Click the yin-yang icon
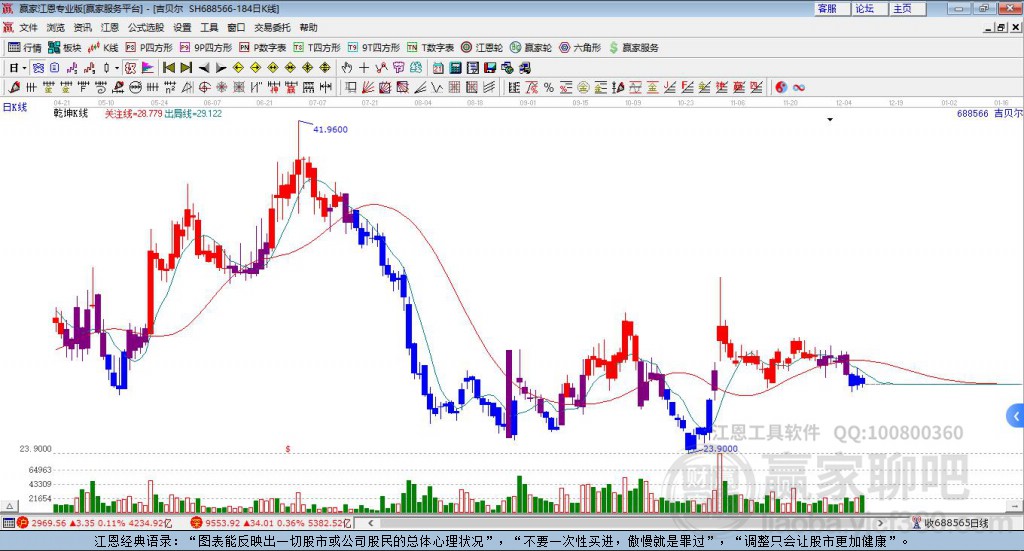 pos(781,87)
